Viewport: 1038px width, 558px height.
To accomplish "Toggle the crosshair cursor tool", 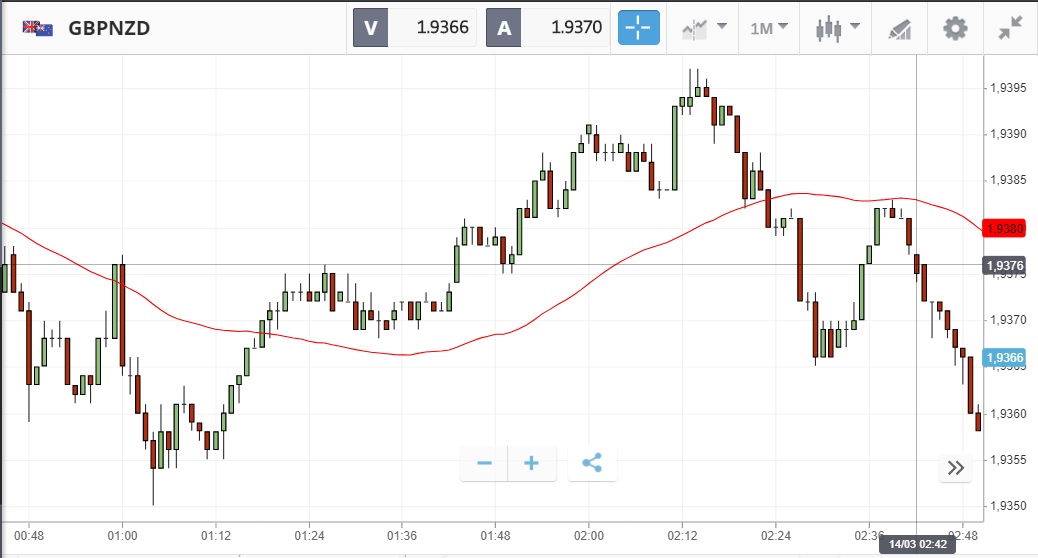I will pos(639,28).
